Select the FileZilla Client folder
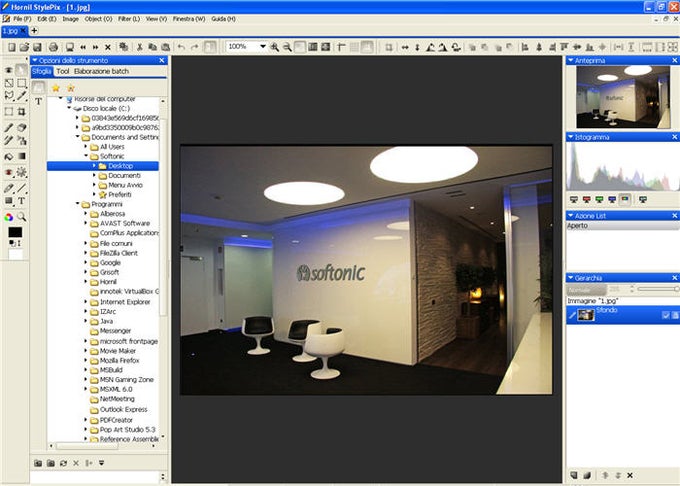The width and height of the screenshot is (680, 486). pyautogui.click(x=118, y=253)
